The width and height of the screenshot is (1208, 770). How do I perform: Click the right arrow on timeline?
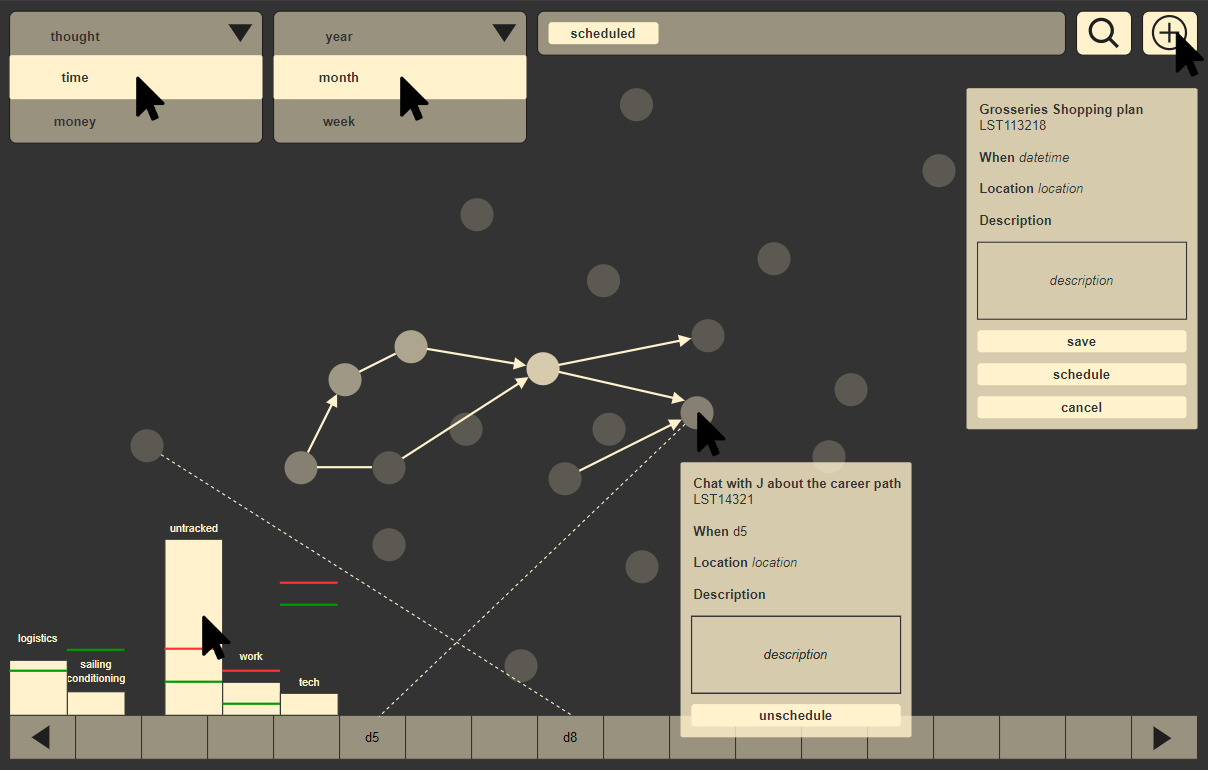point(1162,738)
